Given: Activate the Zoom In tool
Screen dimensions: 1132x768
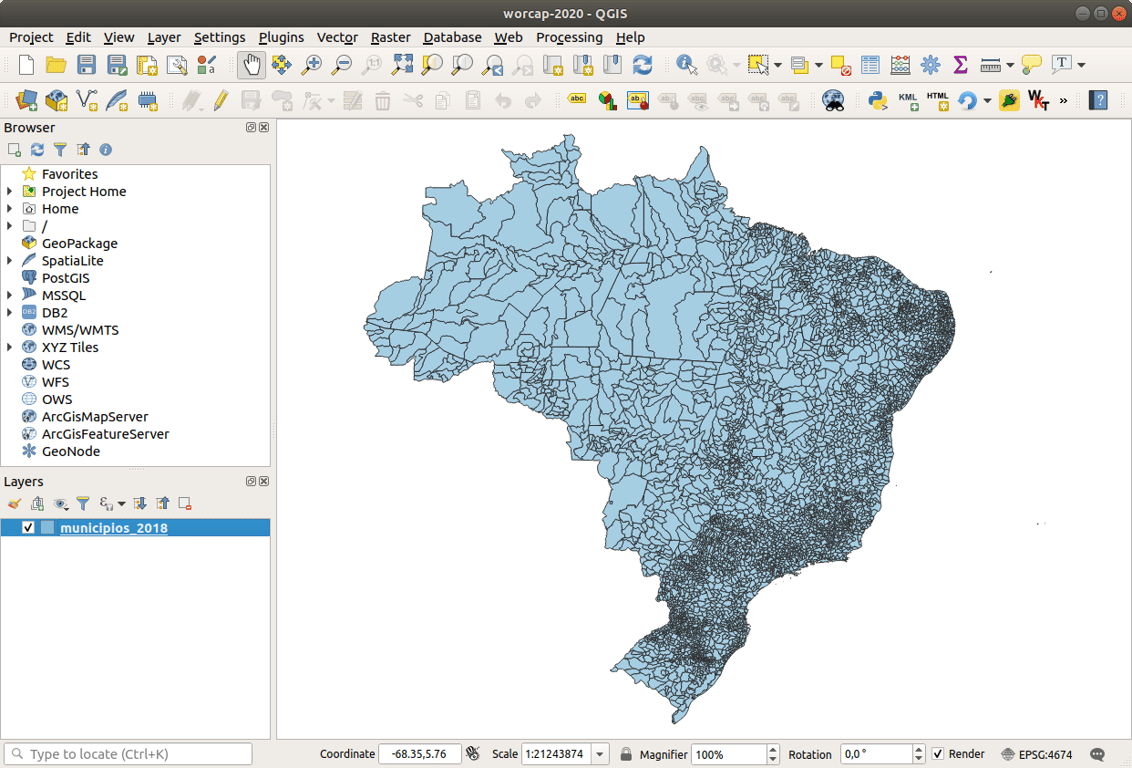Looking at the screenshot, I should (311, 63).
